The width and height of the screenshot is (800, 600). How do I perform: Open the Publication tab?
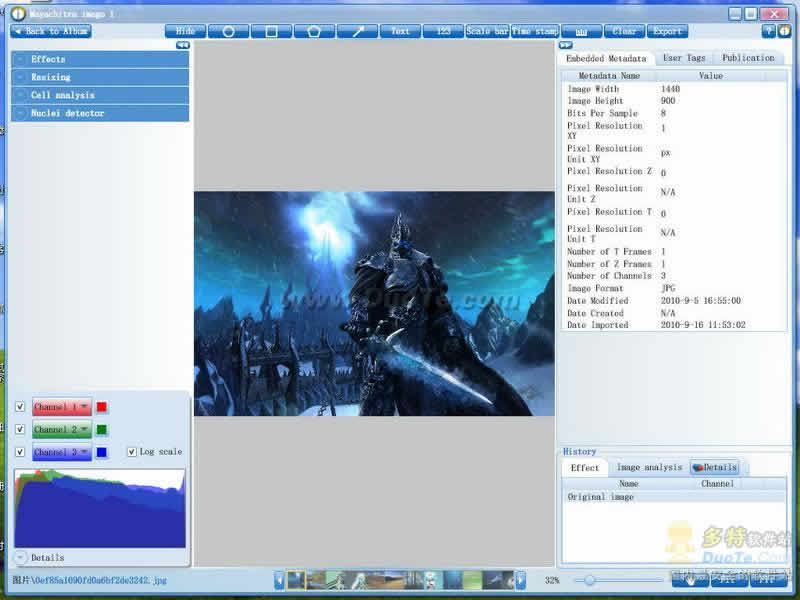pyautogui.click(x=748, y=58)
